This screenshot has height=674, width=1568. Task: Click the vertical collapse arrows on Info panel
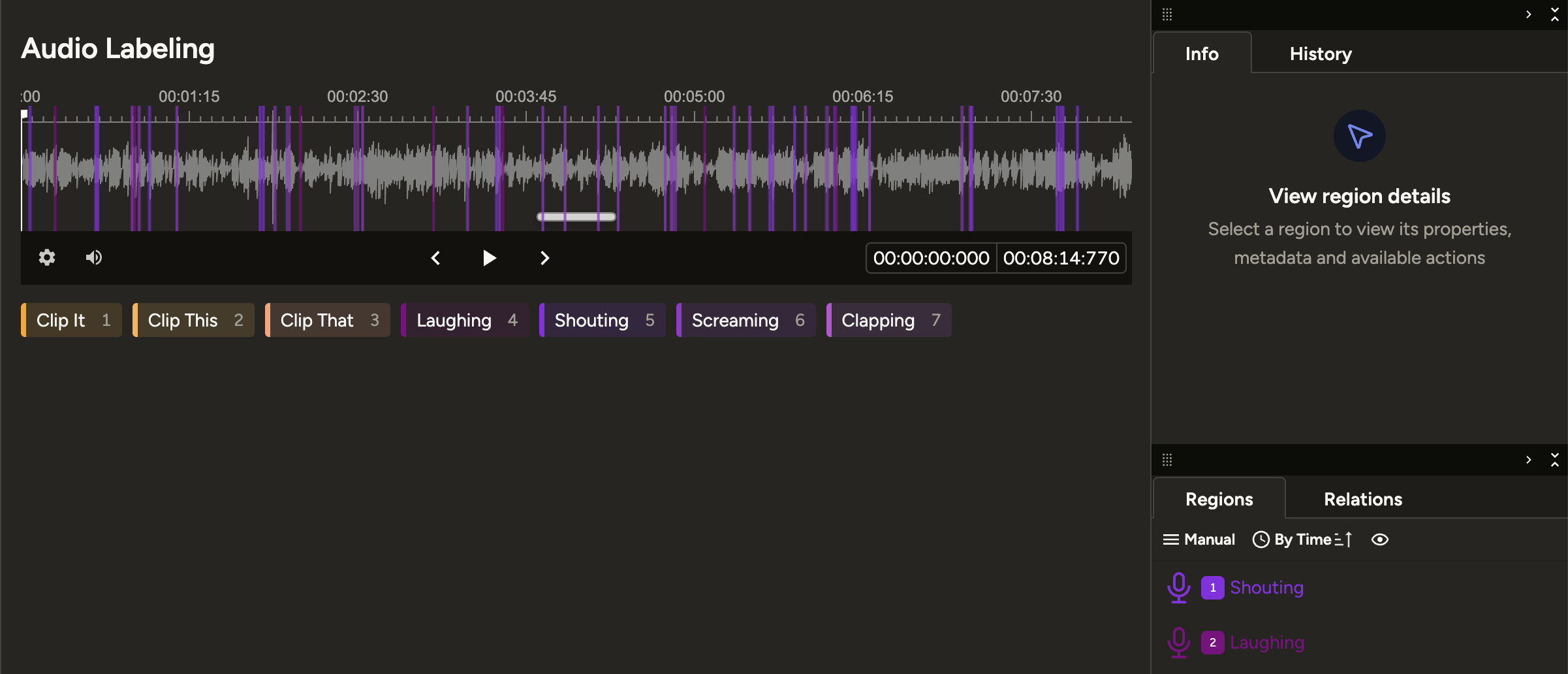coord(1554,14)
